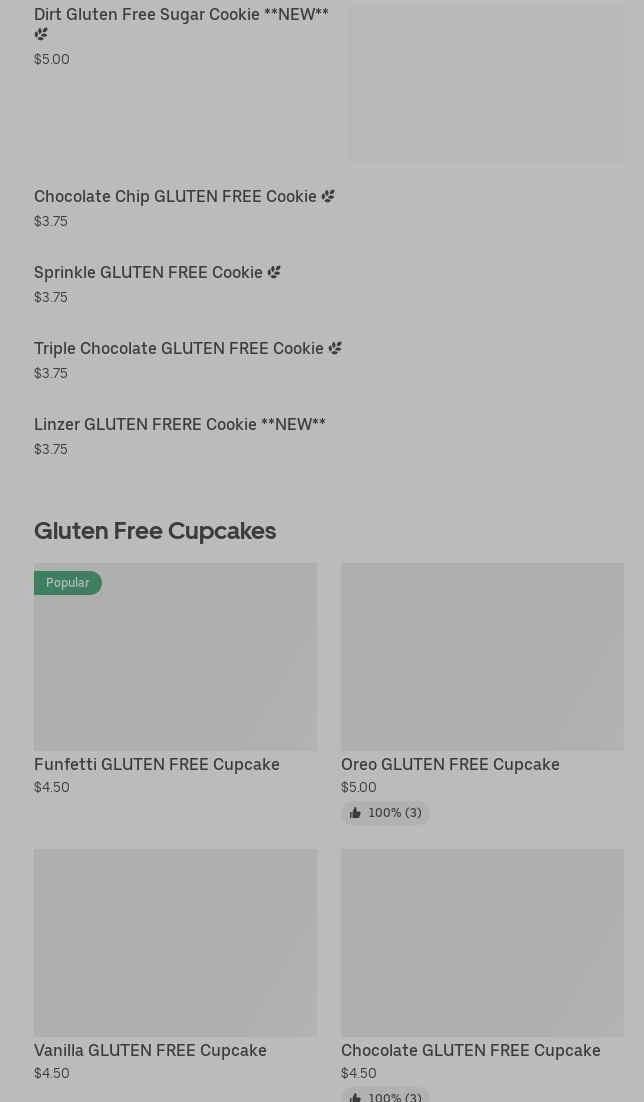Select Linzer GLUTEN FRERE Cookie

pyautogui.click(x=180, y=425)
